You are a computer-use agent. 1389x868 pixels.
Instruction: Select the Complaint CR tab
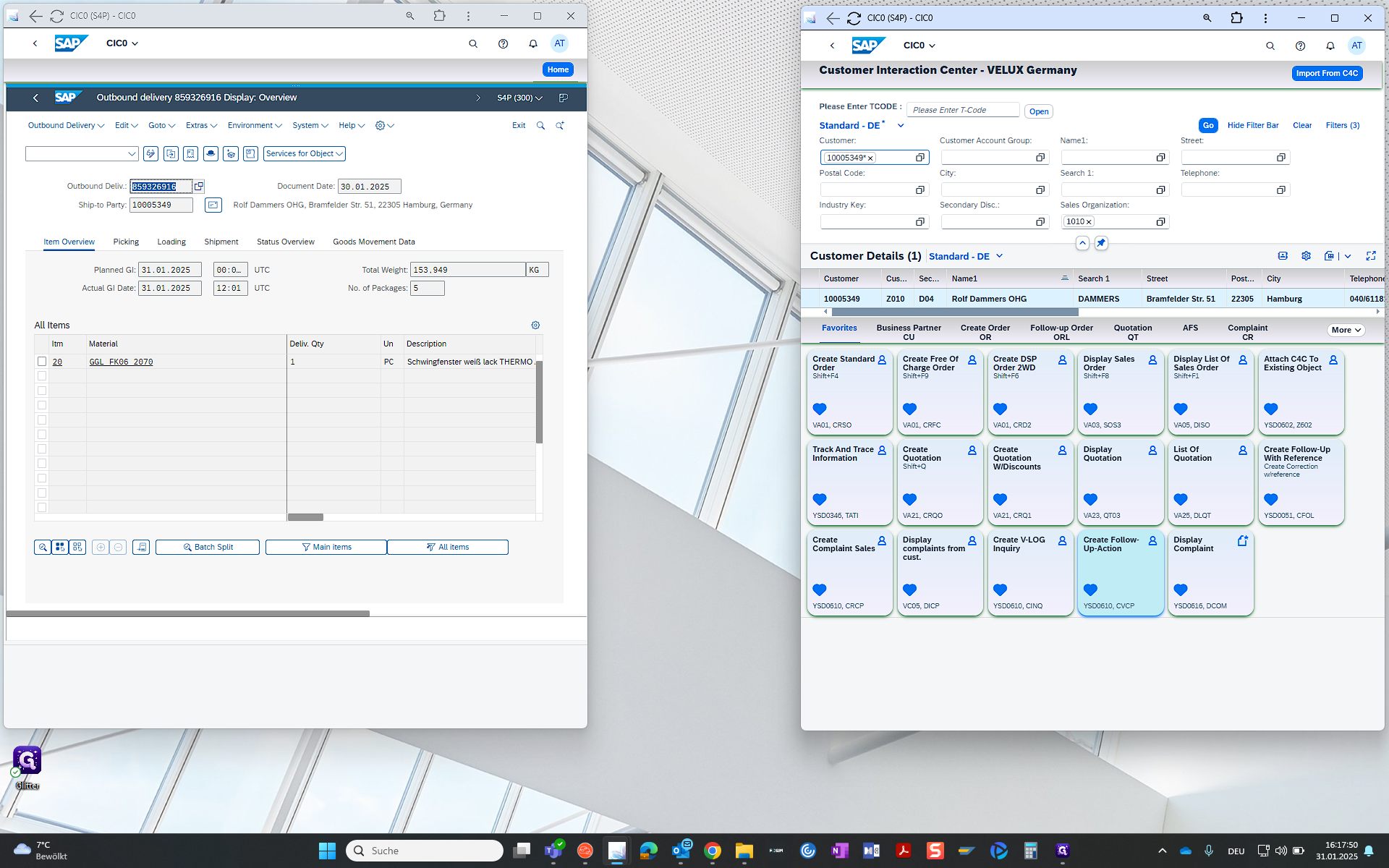[x=1247, y=332]
